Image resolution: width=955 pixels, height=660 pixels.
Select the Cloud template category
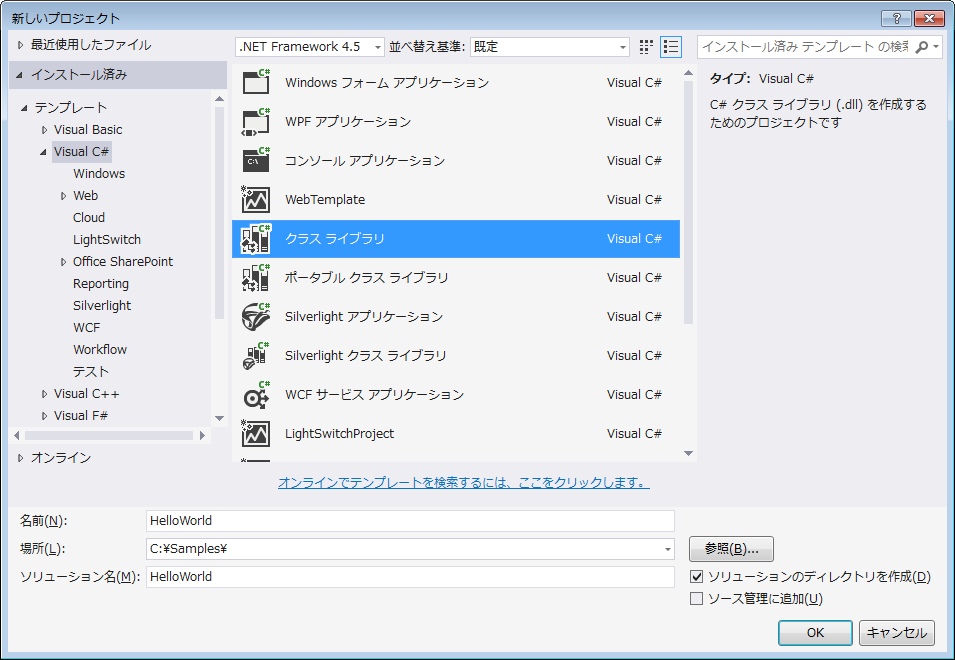click(x=89, y=217)
